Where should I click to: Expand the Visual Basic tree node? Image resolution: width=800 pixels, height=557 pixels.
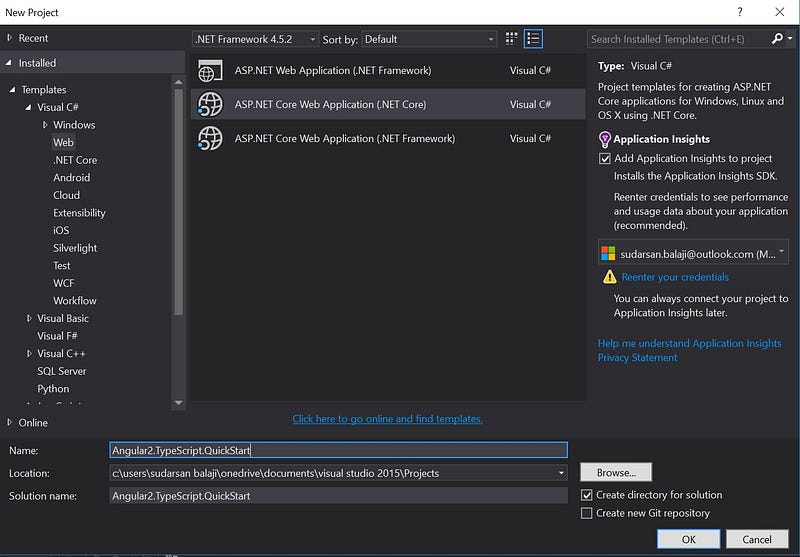29,318
